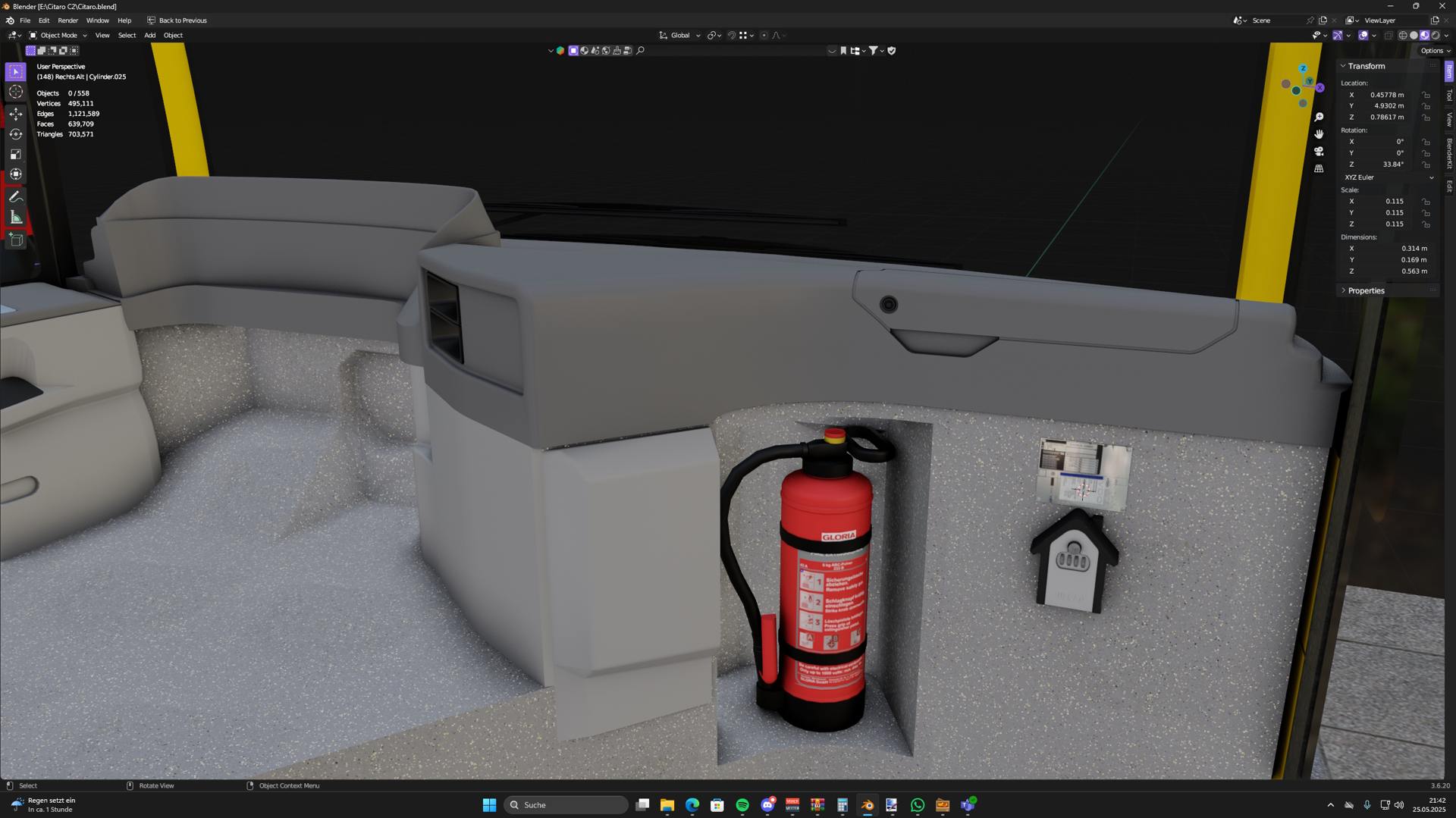Open the XYZ Euler rotation mode dropdown
The image size is (1456, 818).
[1389, 177]
